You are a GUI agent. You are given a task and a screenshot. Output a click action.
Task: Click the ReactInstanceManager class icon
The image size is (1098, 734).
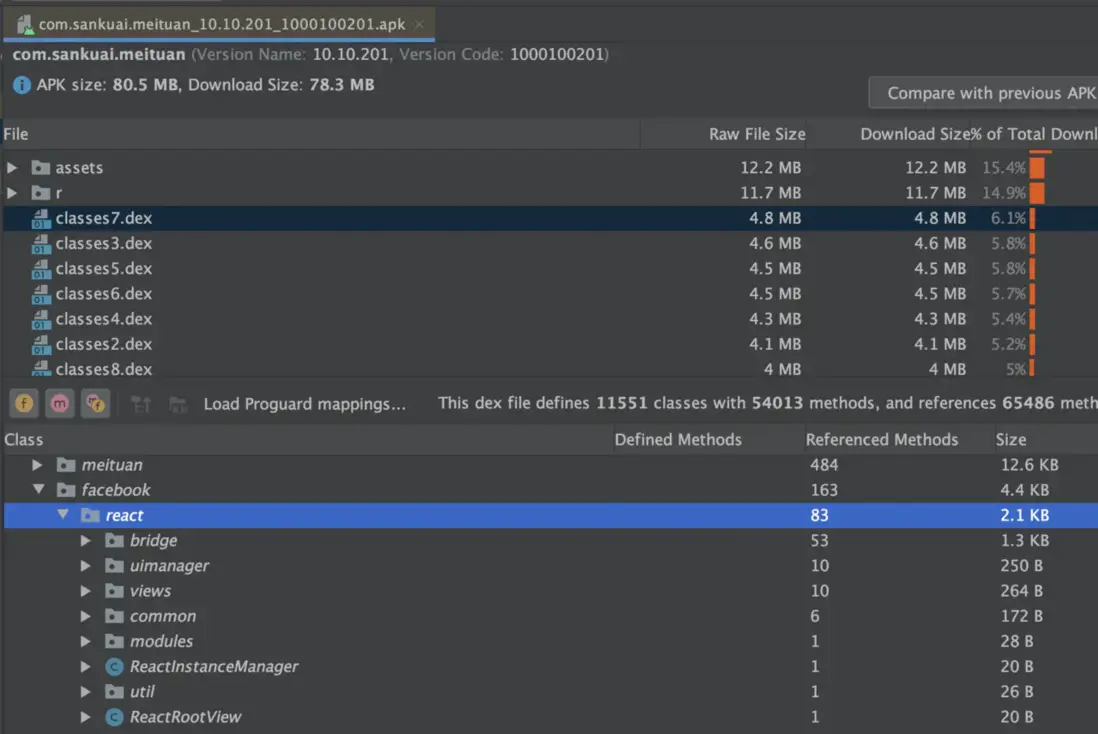click(x=114, y=666)
